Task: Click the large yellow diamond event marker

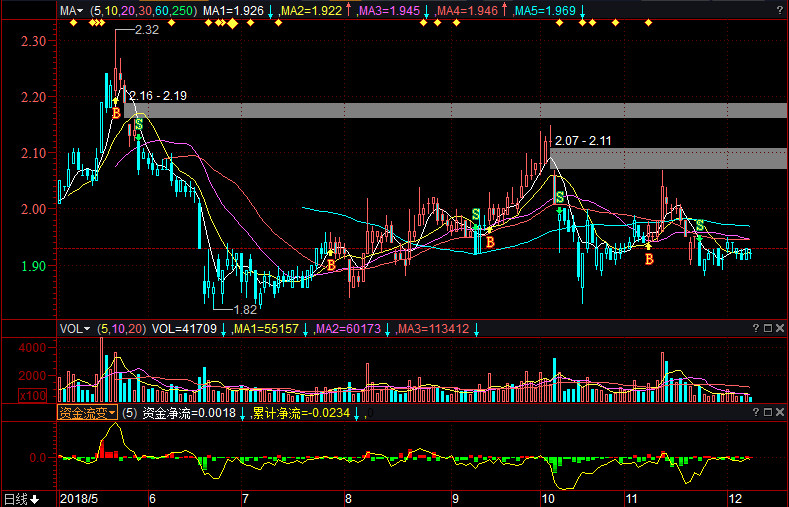Action: point(231,23)
